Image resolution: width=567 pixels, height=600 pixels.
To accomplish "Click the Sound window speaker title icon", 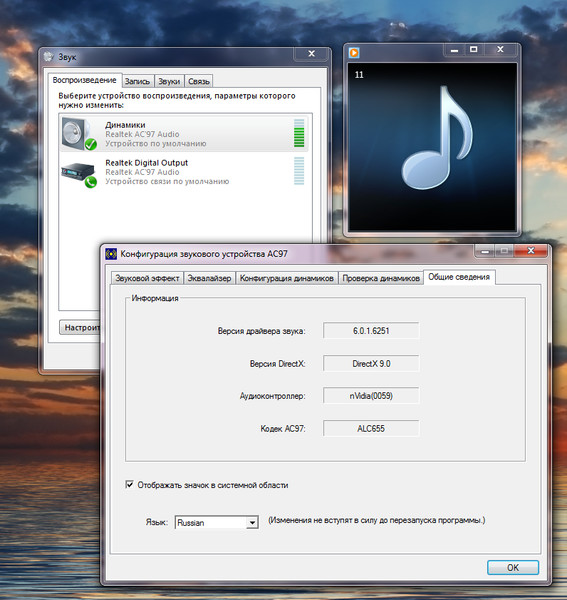I will tap(48, 57).
